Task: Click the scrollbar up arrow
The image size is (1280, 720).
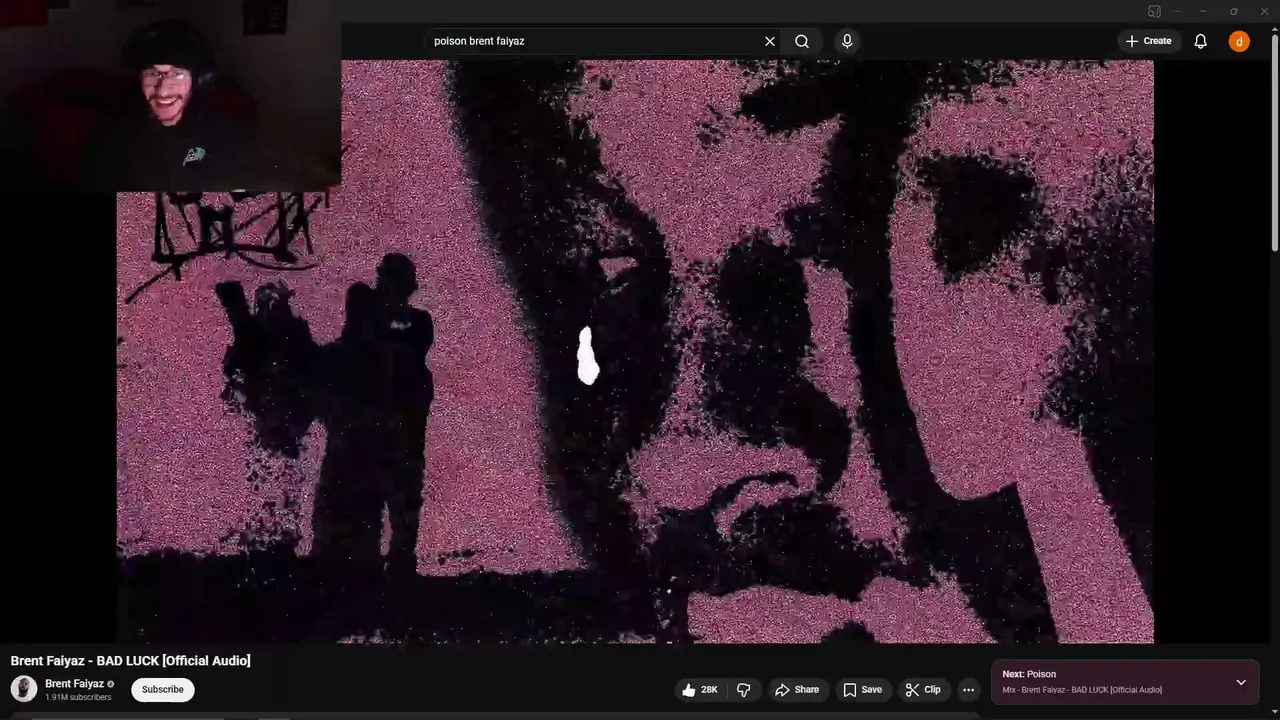Action: (1274, 27)
